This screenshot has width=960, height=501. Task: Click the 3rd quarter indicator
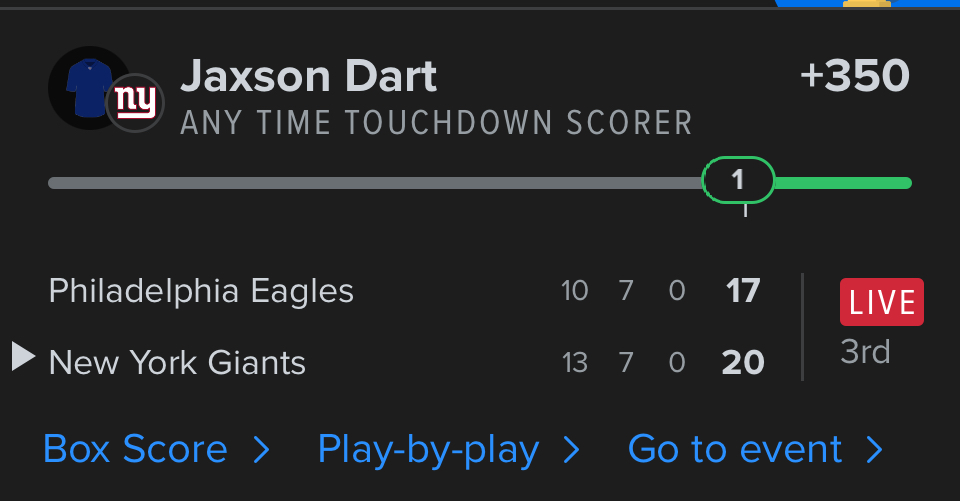click(865, 352)
